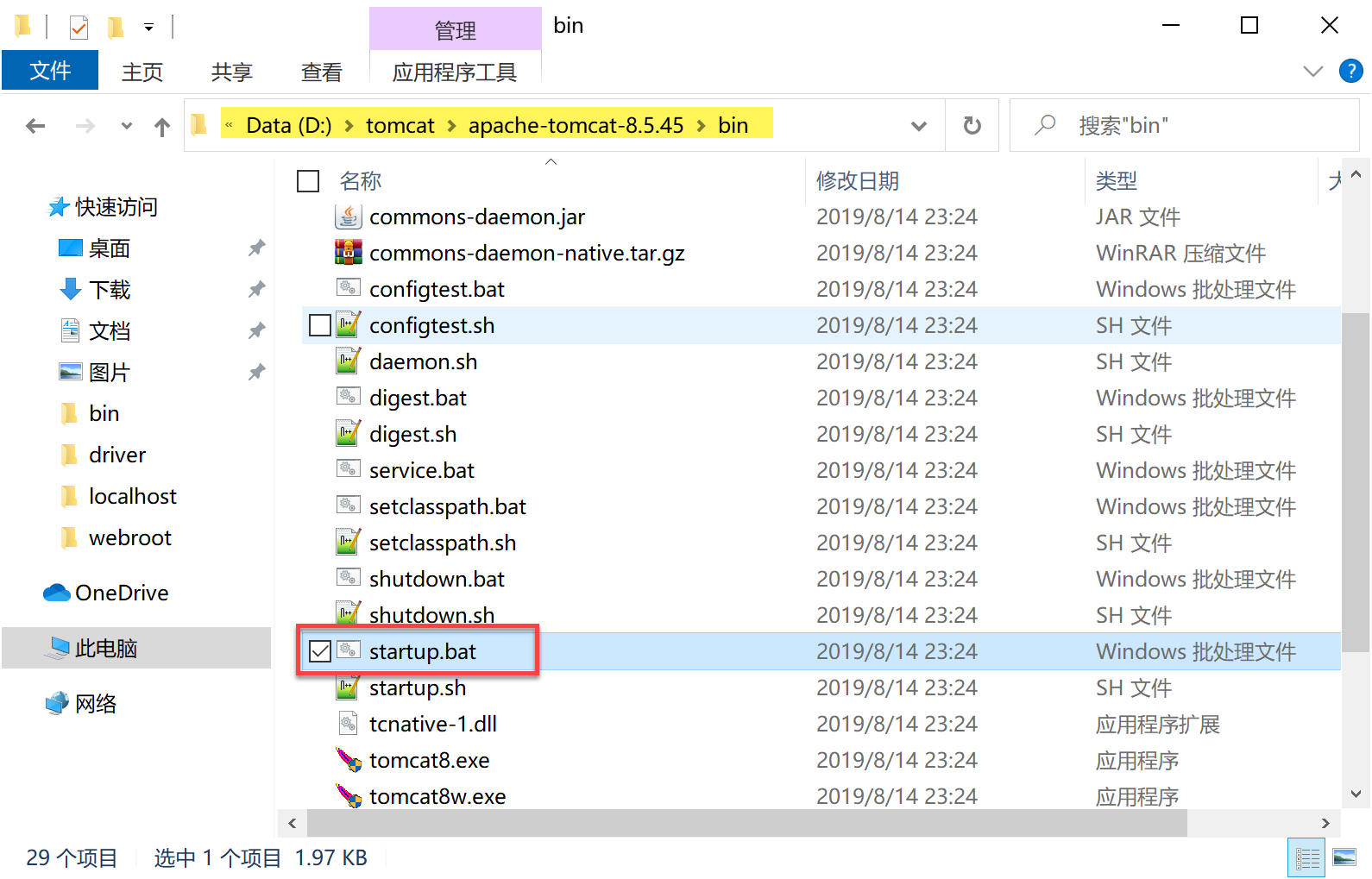Click the digest.bat file icon
Viewport: 1372px width, 879px height.
[x=348, y=398]
